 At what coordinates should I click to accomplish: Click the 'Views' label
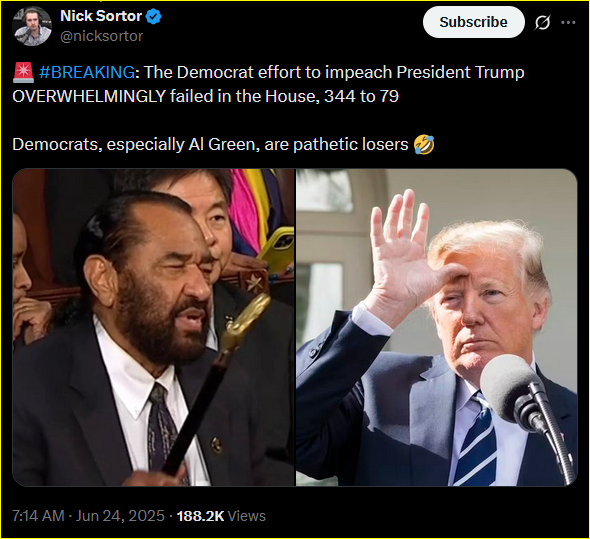(x=246, y=516)
